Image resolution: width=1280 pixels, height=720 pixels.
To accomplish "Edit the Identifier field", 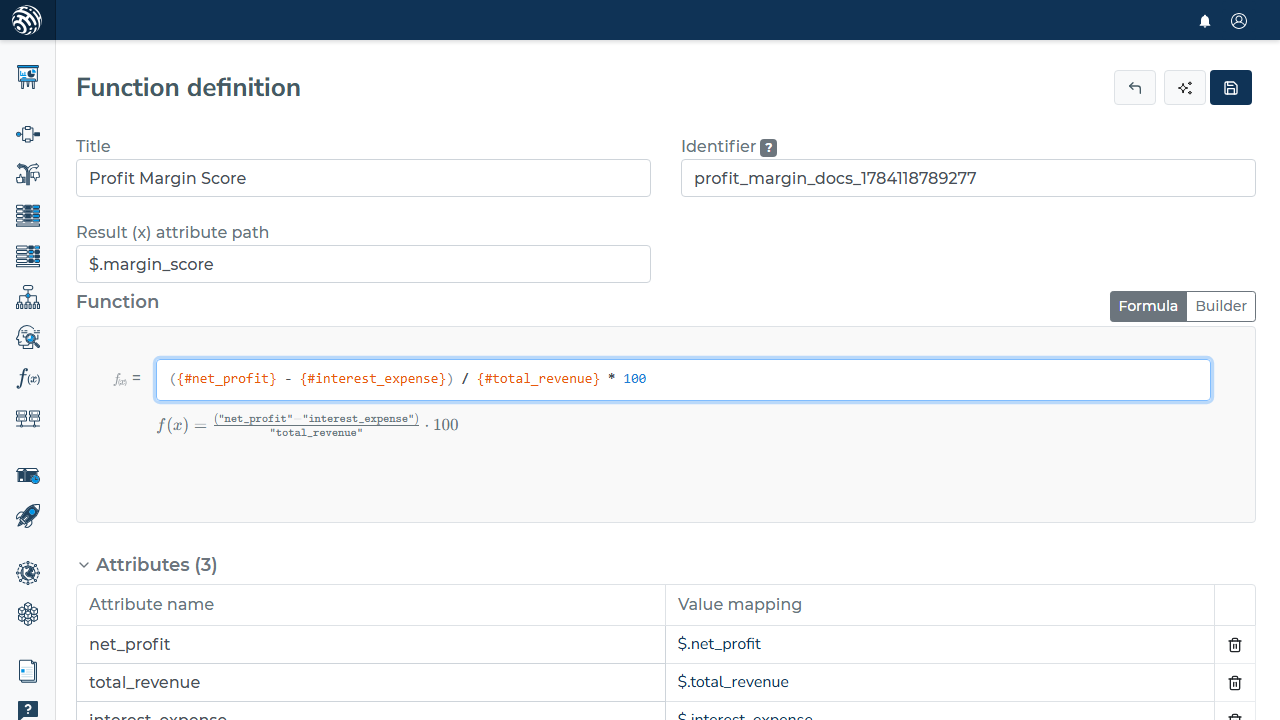I will (x=968, y=178).
